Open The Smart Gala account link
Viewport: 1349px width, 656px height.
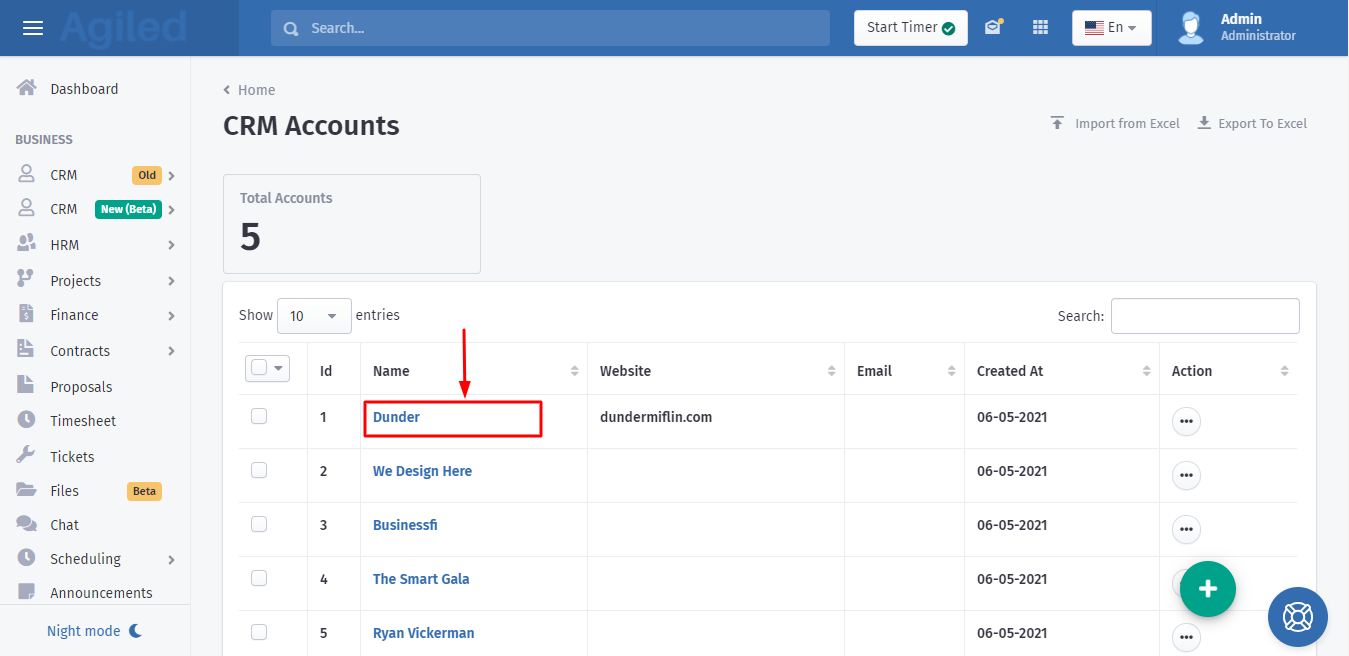421,579
